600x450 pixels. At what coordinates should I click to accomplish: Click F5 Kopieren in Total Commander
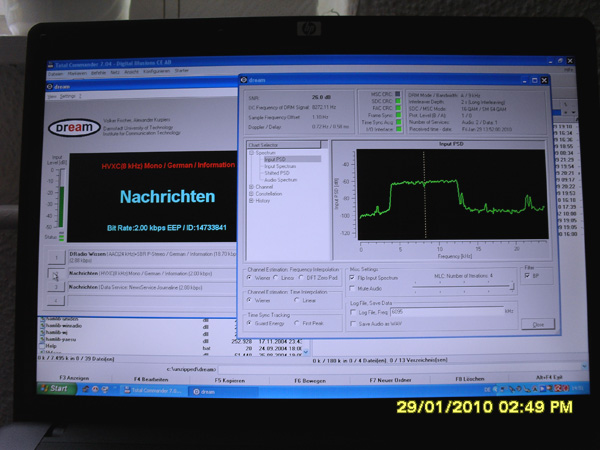coord(230,380)
